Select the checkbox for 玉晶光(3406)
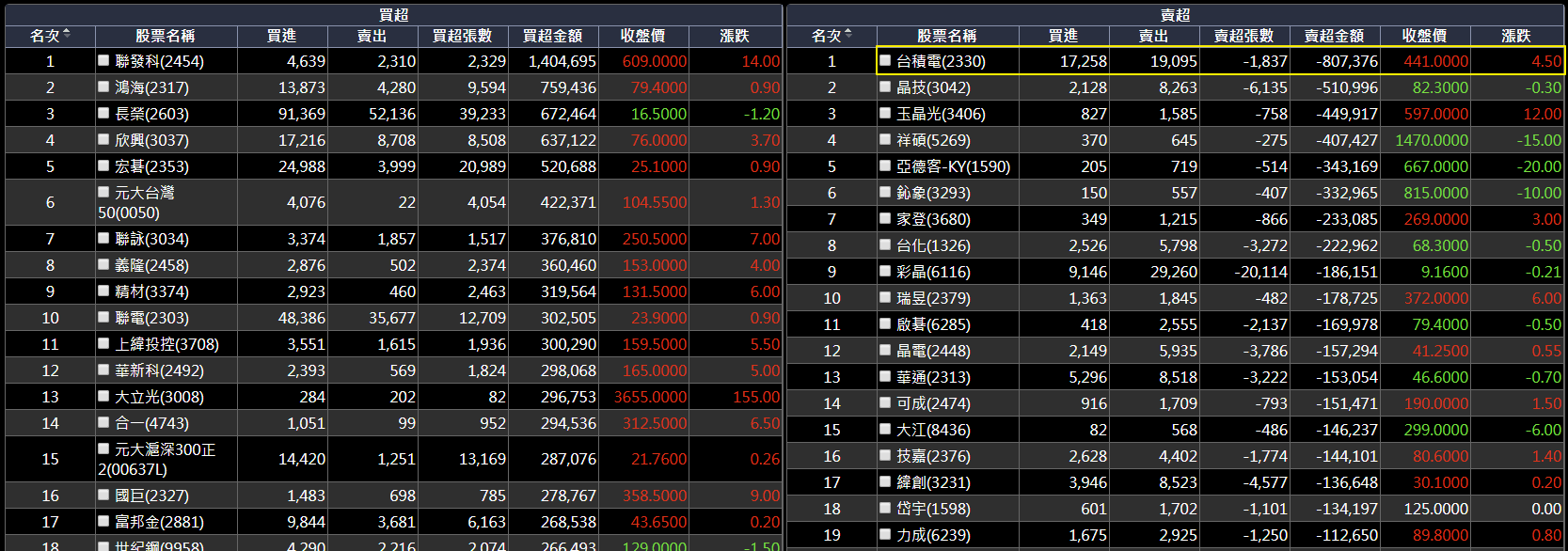 pos(885,113)
